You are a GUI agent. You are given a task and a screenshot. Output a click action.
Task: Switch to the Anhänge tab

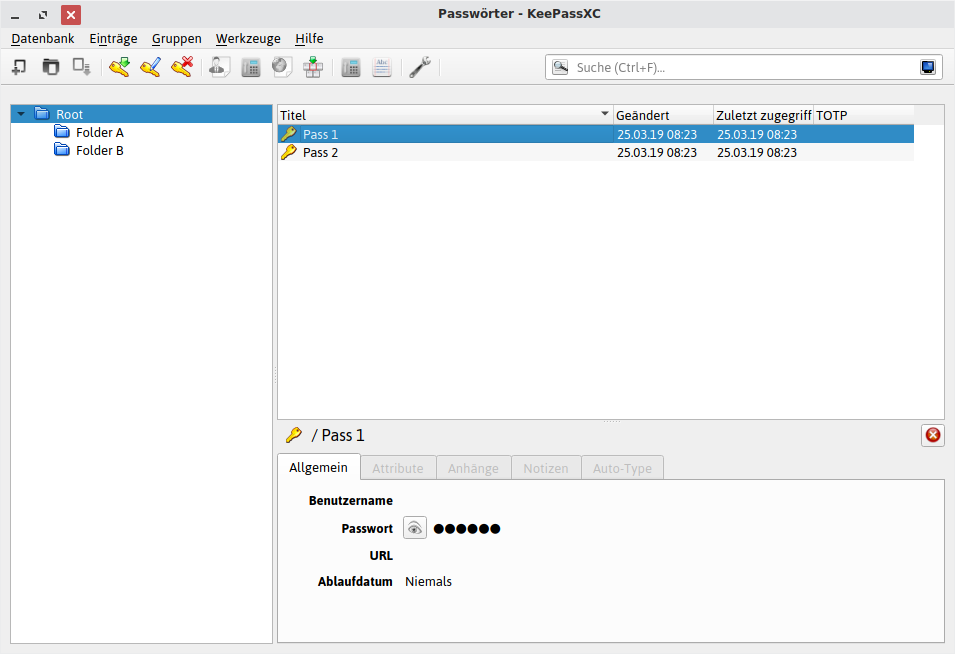[x=473, y=468]
